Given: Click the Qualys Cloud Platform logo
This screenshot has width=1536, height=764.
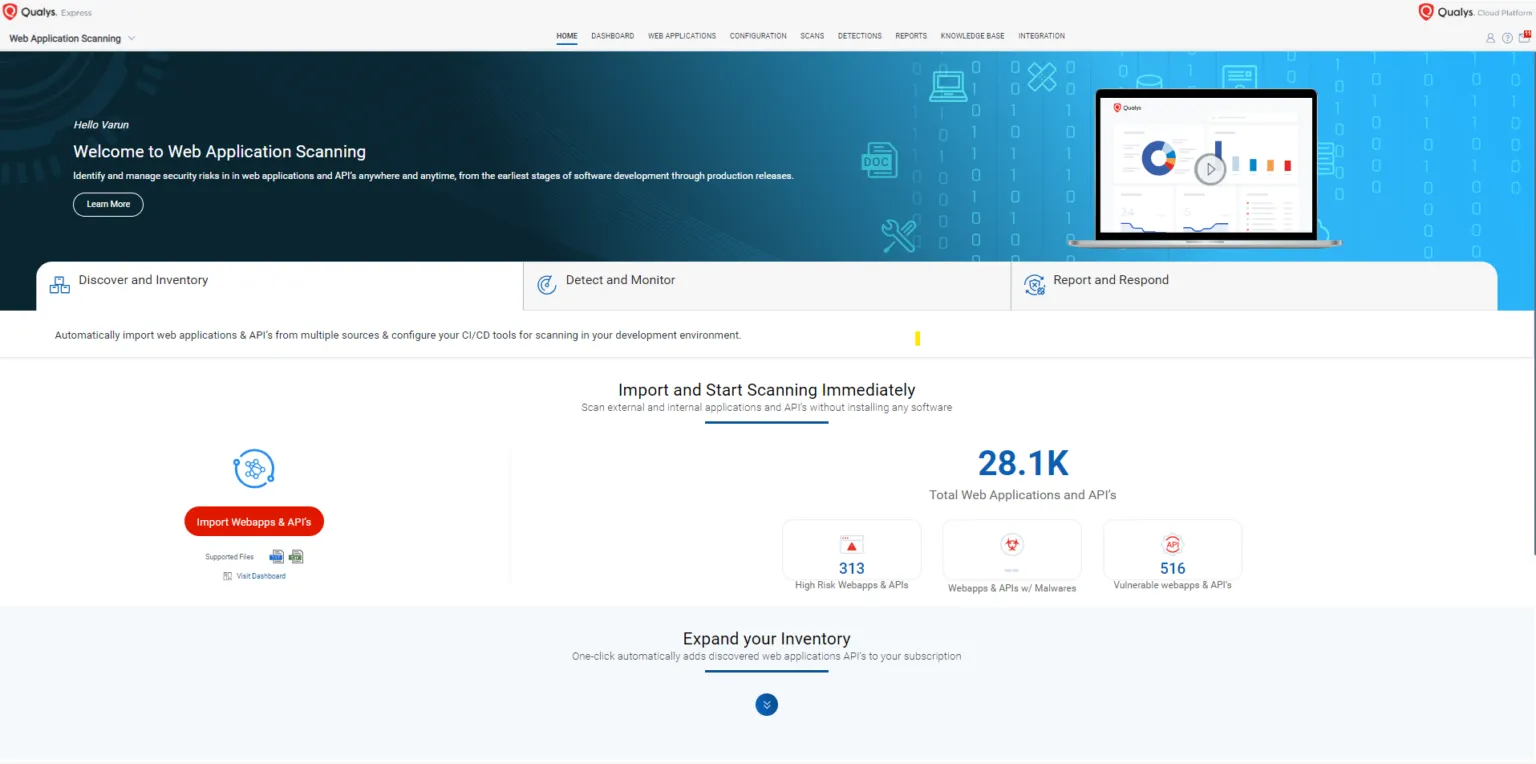Looking at the screenshot, I should [1475, 12].
